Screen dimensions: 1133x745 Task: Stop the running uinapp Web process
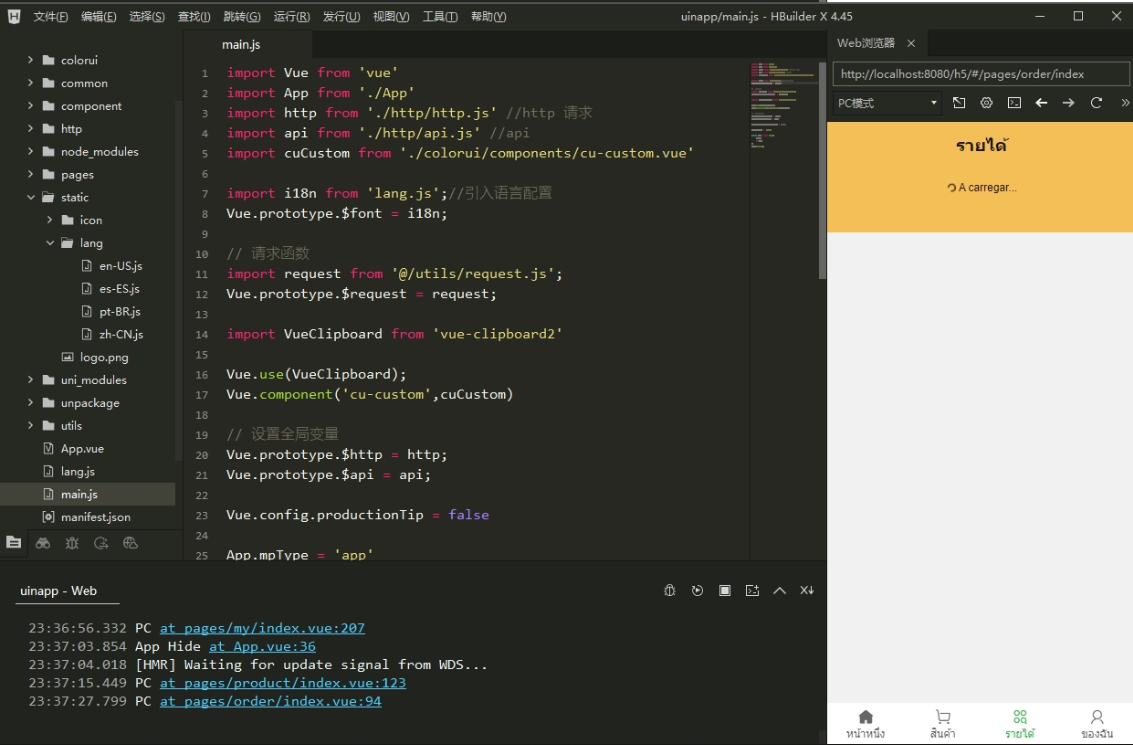pos(725,590)
